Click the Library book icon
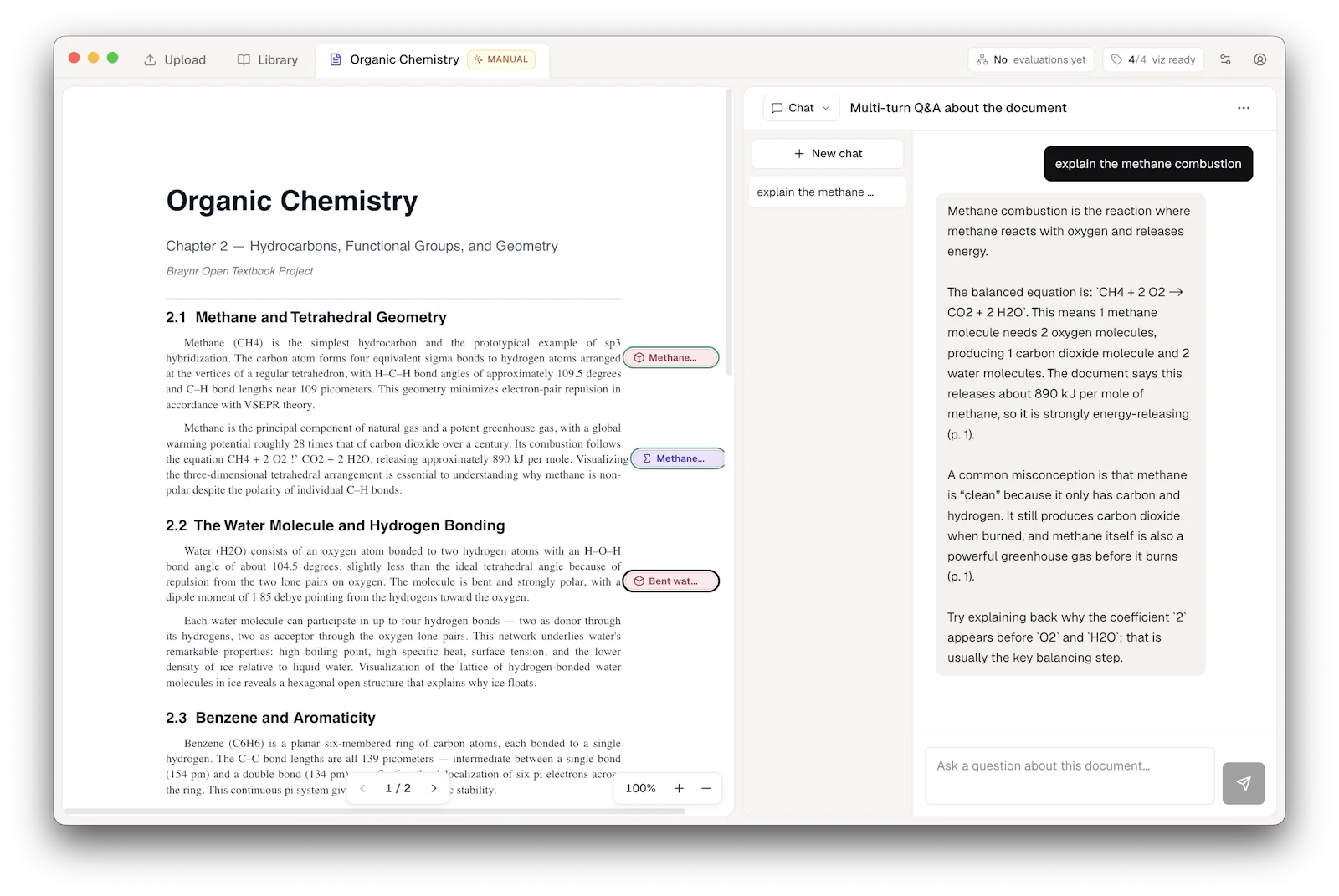Image resolution: width=1339 pixels, height=896 pixels. pos(244,60)
